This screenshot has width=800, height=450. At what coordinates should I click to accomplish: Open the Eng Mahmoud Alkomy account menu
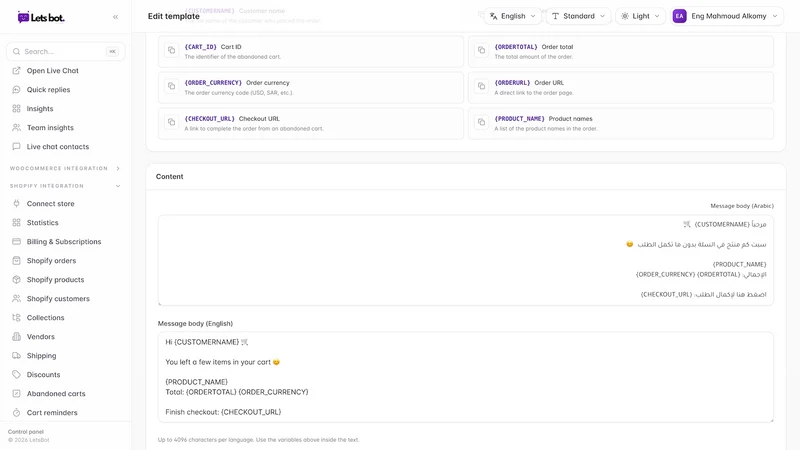[727, 16]
